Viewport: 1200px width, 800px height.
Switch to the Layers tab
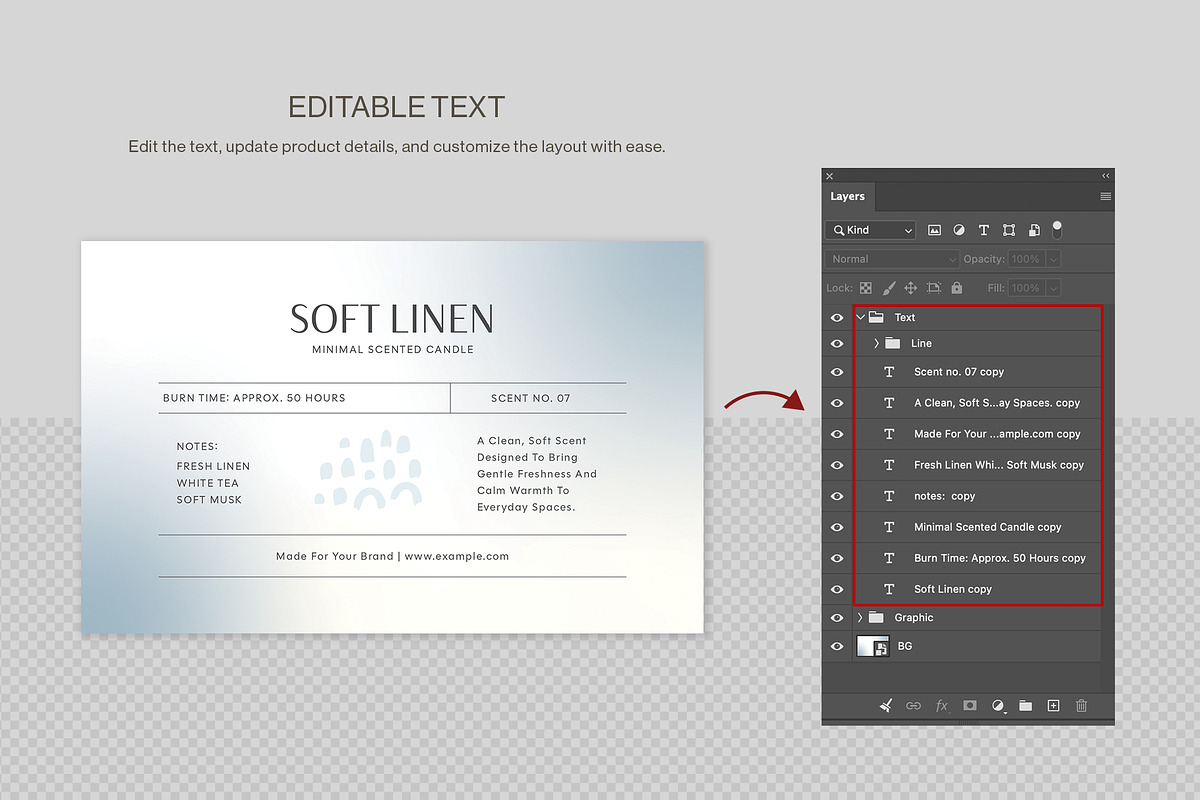847,197
